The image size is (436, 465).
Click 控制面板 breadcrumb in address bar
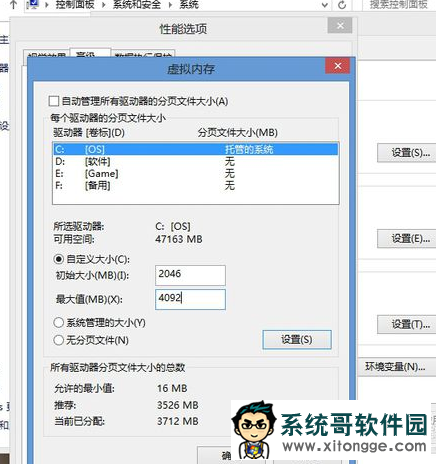(x=75, y=5)
